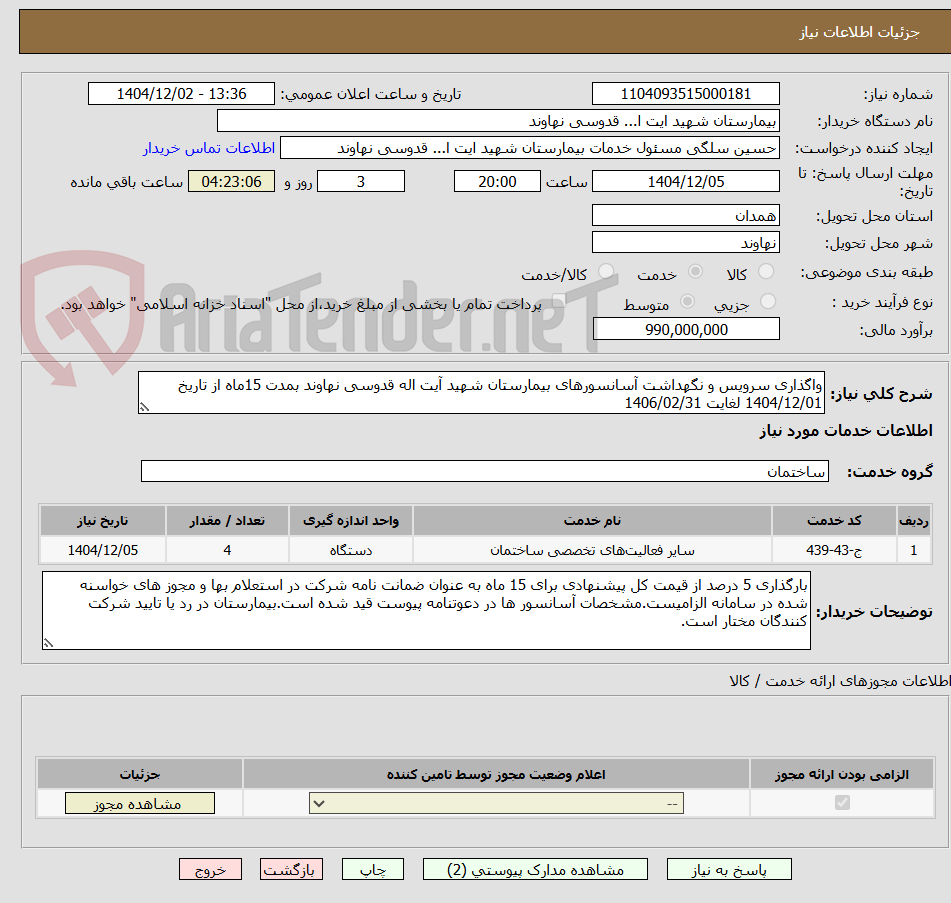The height and width of the screenshot is (903, 951).
Task: Click the need date cell 1404/12/05
Action: pos(102,550)
